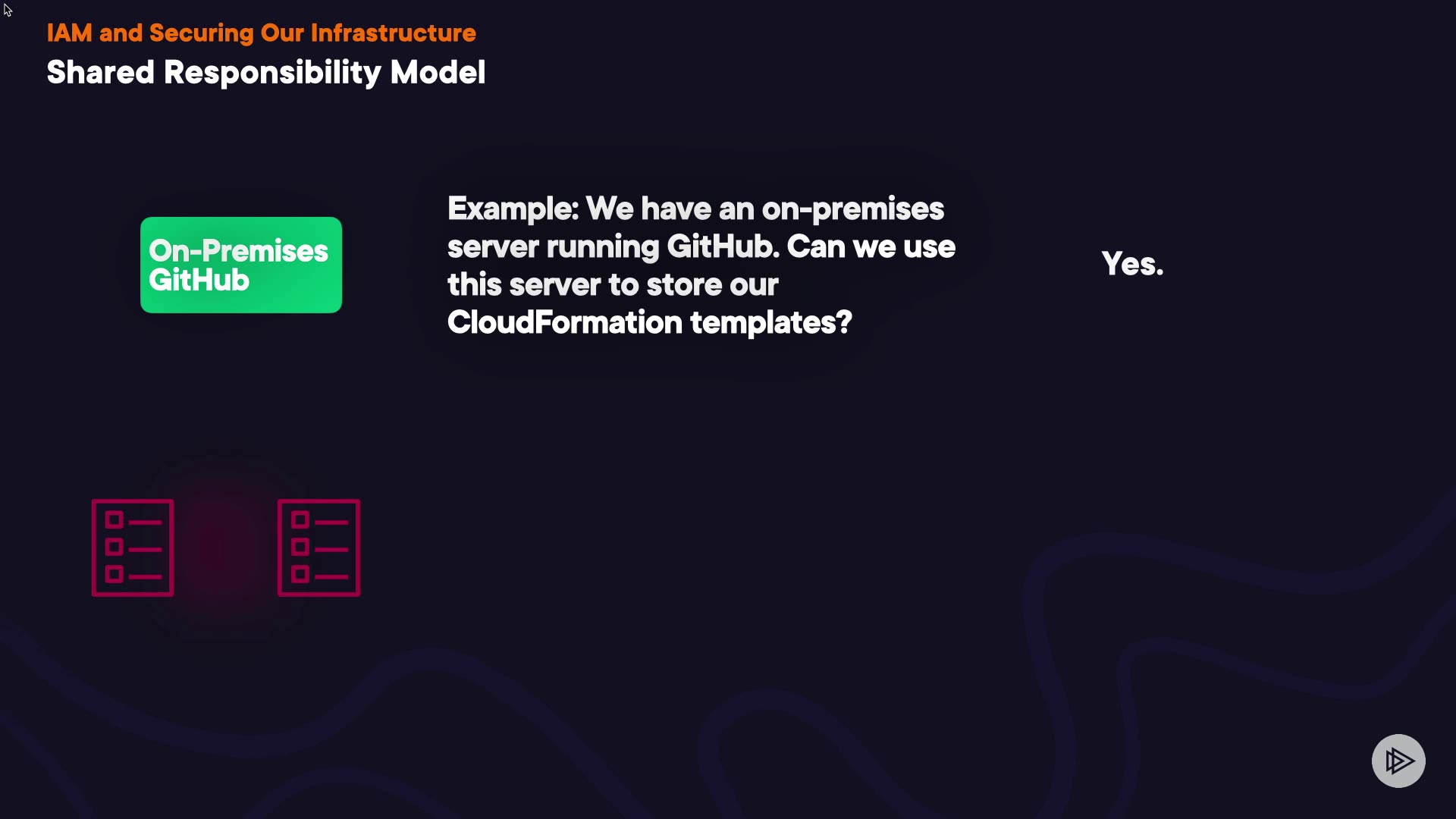1456x819 pixels.
Task: Check the bottom box in left checklist icon
Action: click(x=115, y=574)
